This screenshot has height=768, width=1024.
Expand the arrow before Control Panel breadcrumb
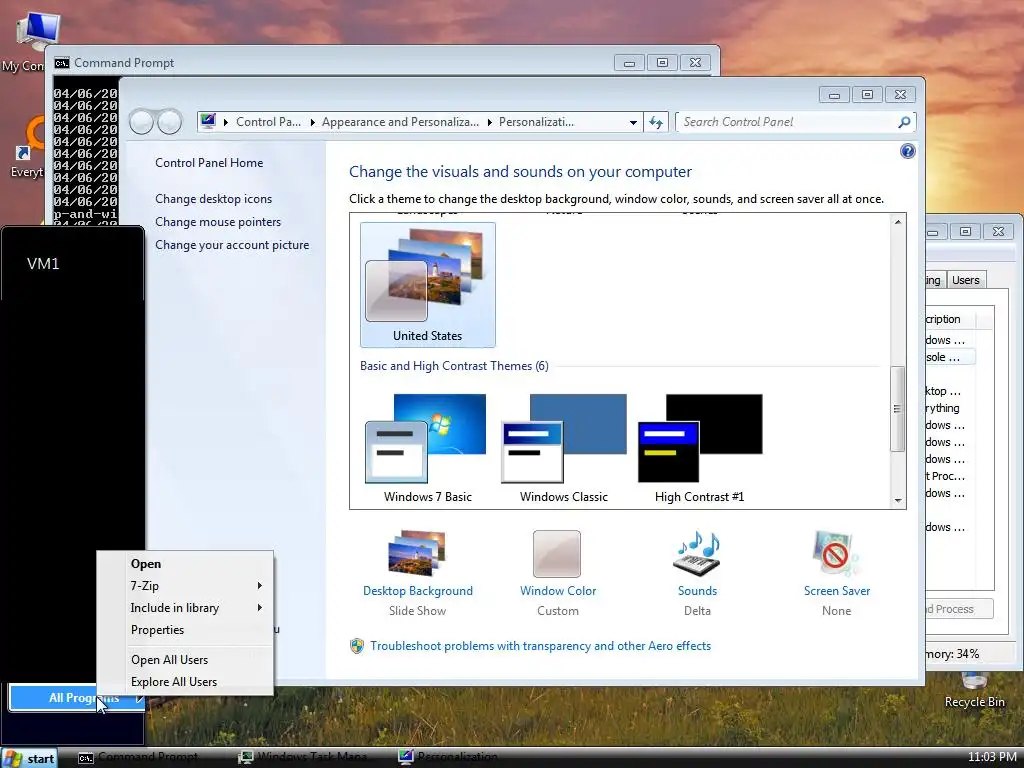coord(226,122)
